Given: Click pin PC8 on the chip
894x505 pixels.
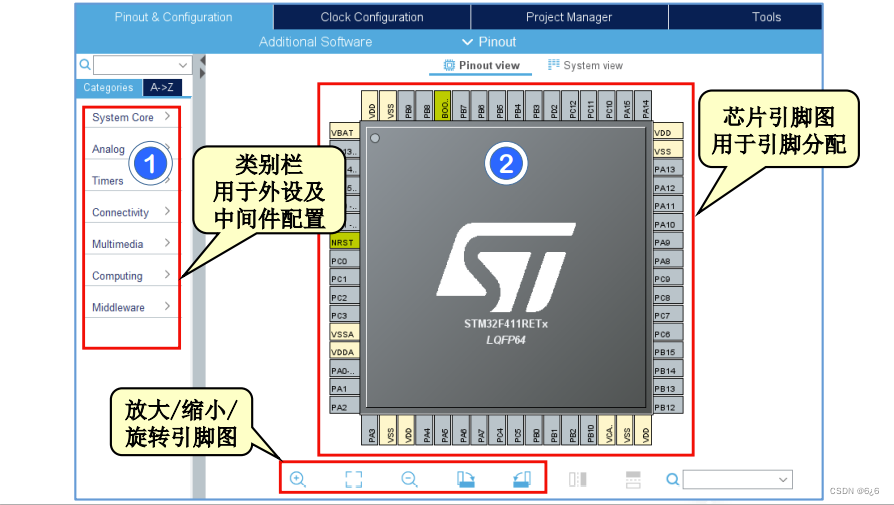Looking at the screenshot, I should [668, 297].
